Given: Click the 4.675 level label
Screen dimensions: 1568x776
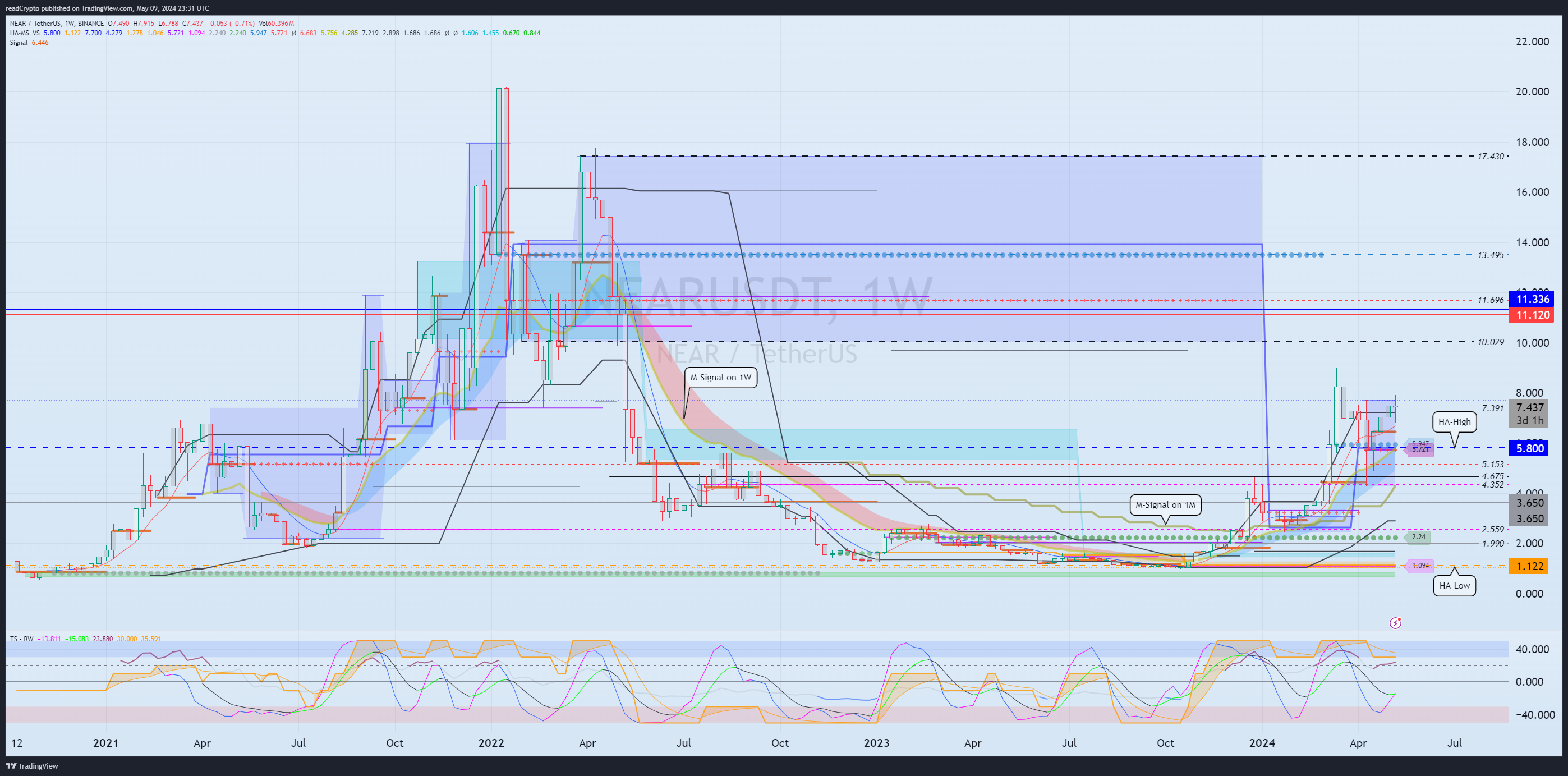Looking at the screenshot, I should 1492,476.
